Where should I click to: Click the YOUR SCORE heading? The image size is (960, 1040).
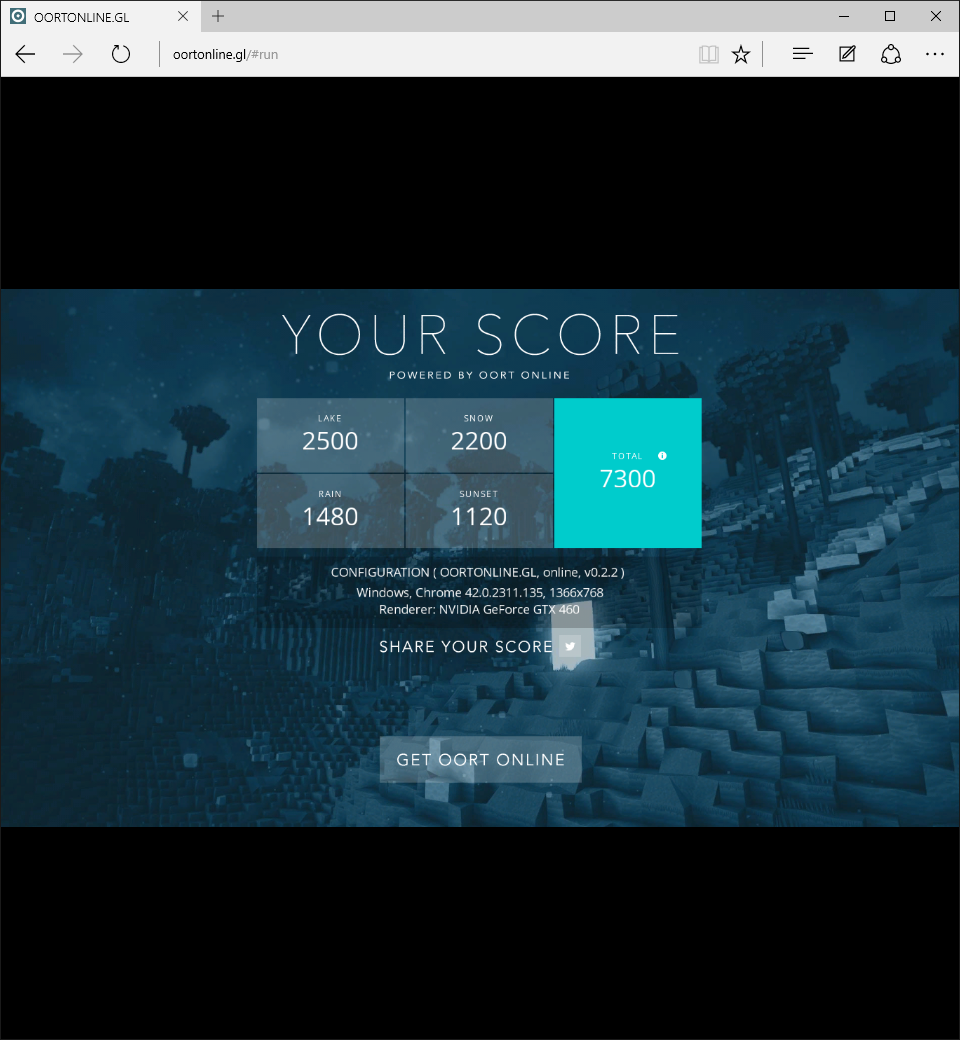pyautogui.click(x=480, y=335)
